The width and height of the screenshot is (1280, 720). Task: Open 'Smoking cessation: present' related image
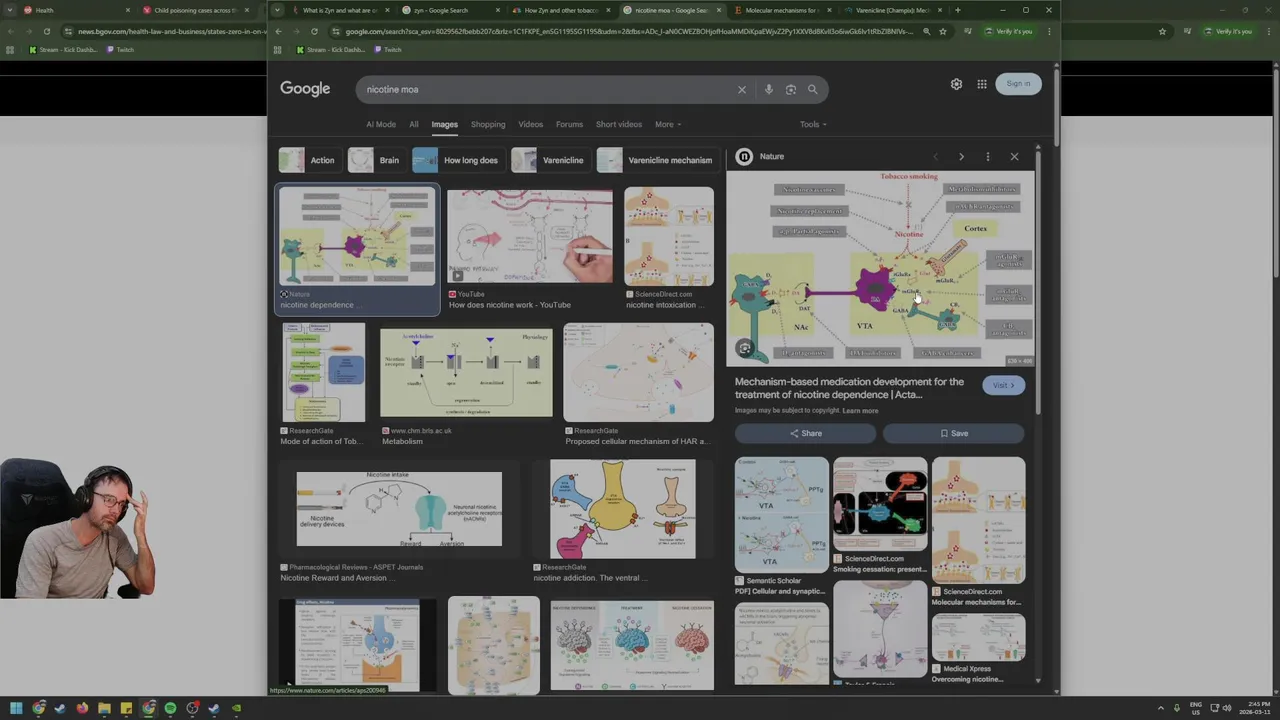(x=880, y=504)
